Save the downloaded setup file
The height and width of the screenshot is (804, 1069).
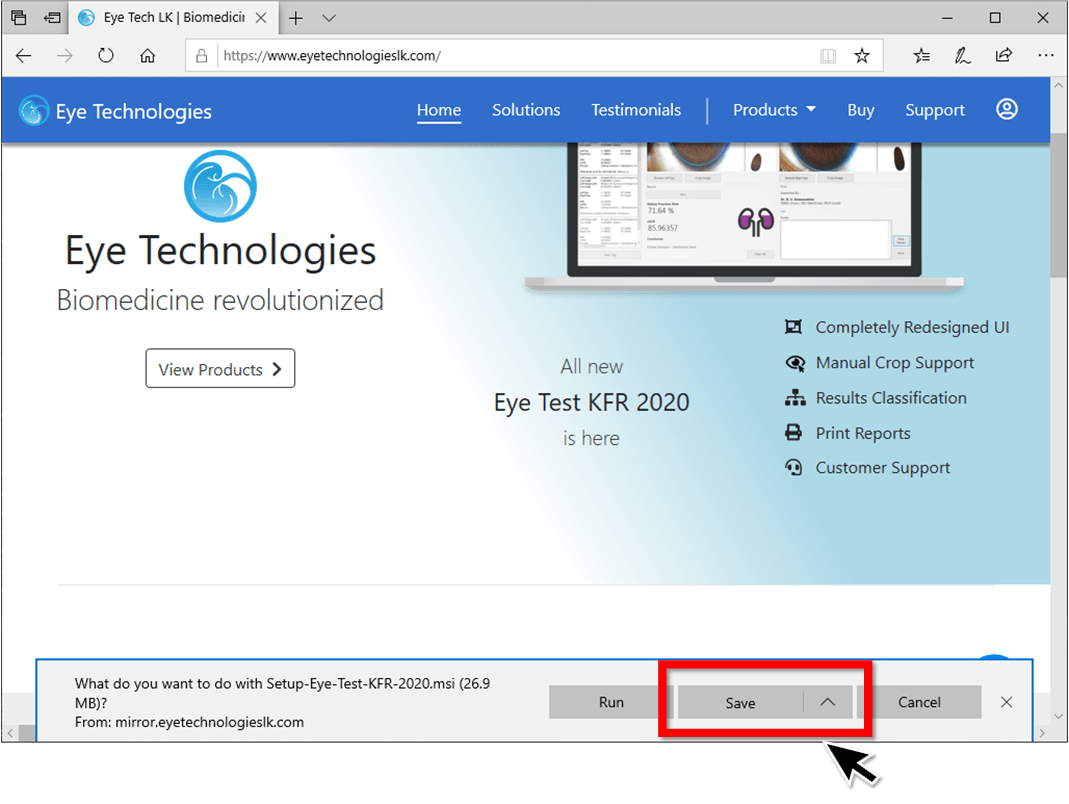click(x=740, y=702)
